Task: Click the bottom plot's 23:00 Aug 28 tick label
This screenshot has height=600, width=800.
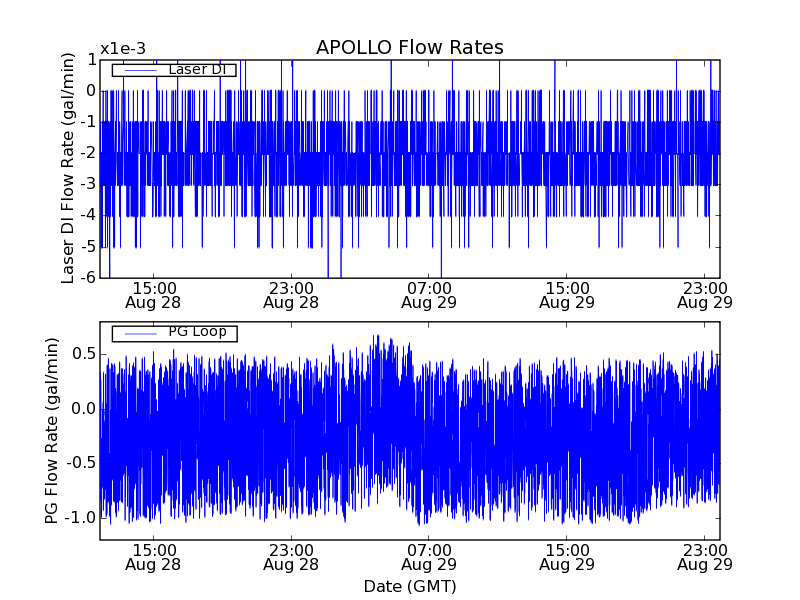Action: click(291, 558)
